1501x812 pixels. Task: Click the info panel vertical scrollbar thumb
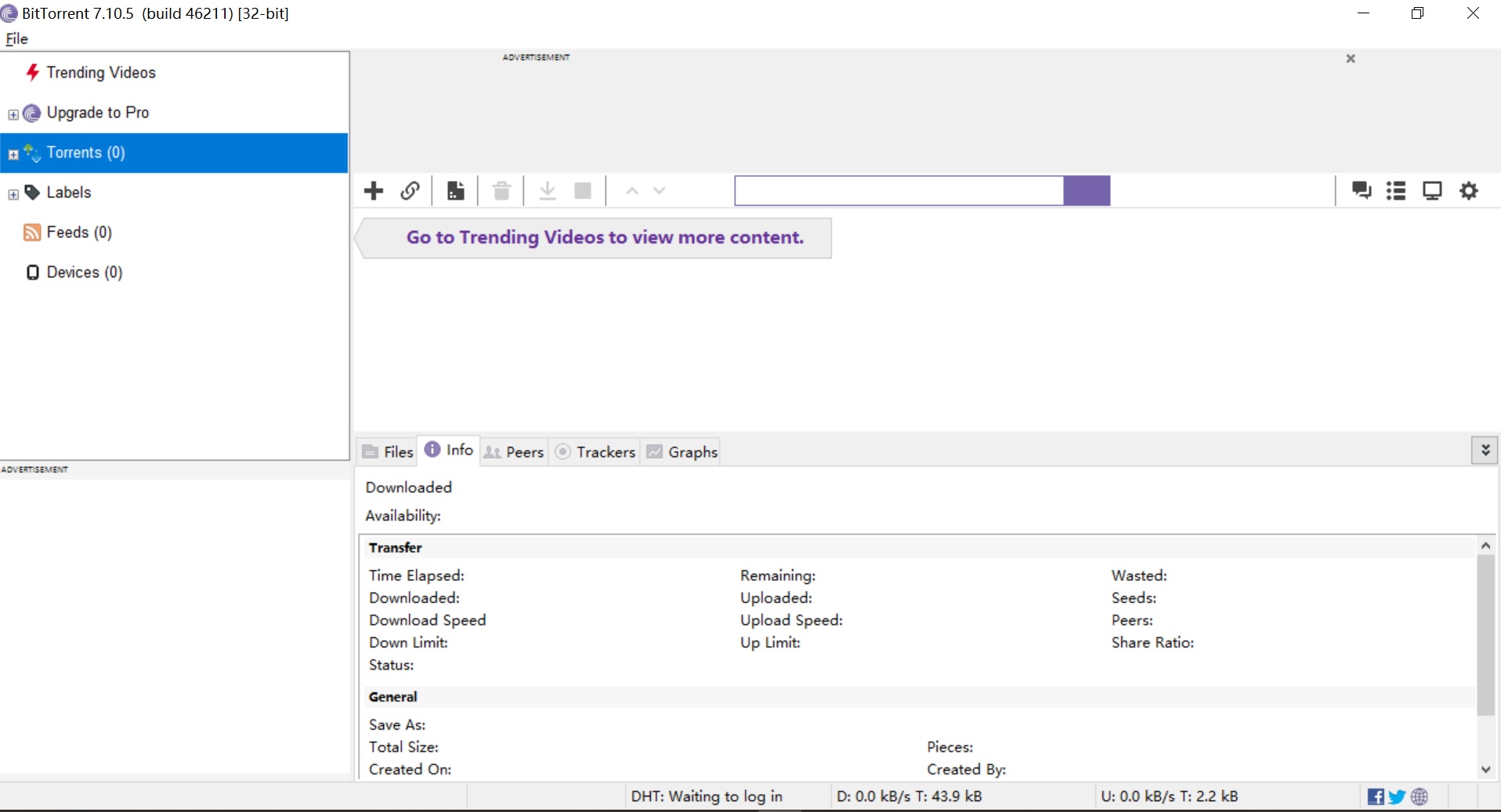pyautogui.click(x=1485, y=635)
